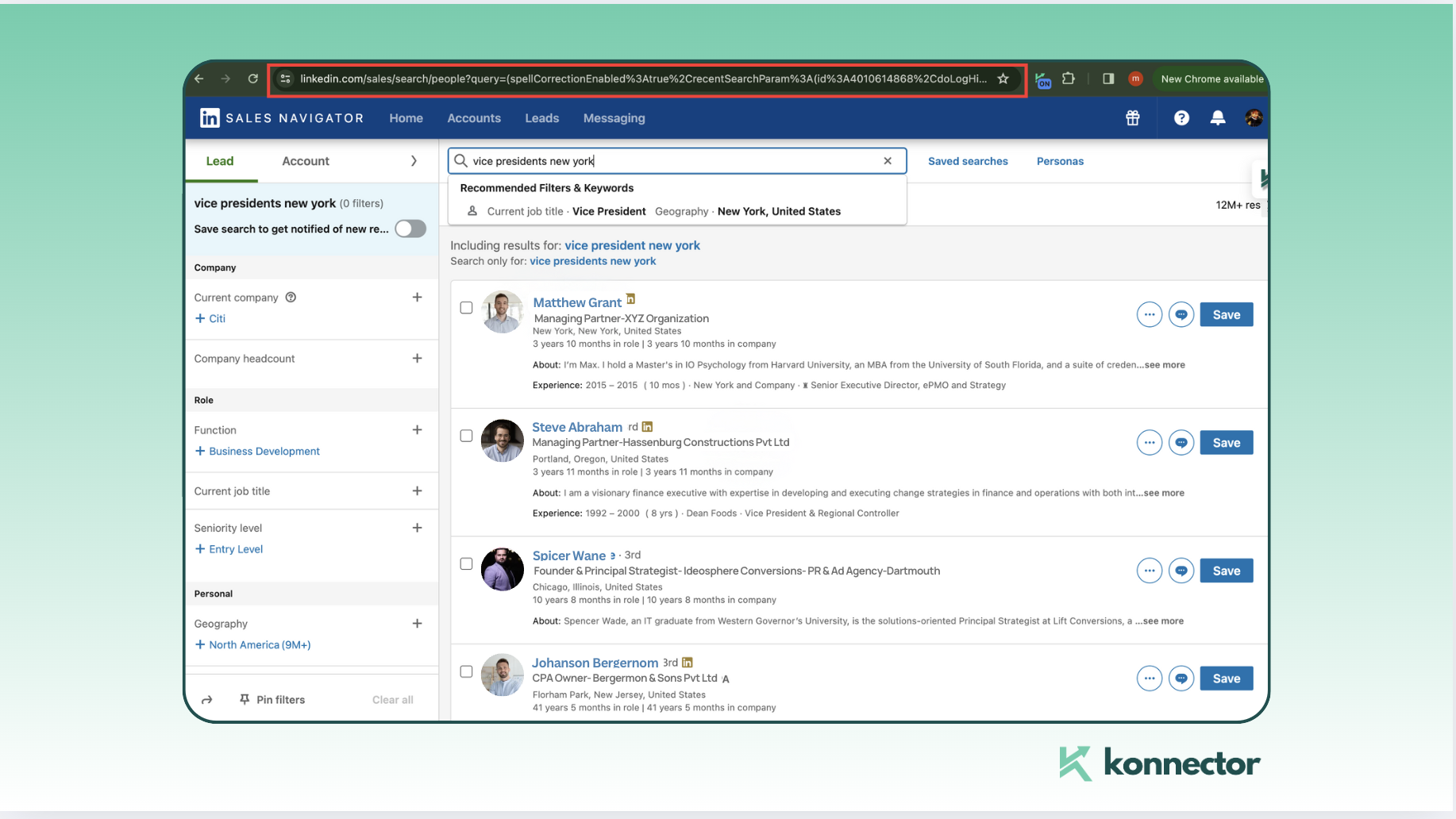
Task: Open more options for Spicer Wane
Action: coord(1149,571)
